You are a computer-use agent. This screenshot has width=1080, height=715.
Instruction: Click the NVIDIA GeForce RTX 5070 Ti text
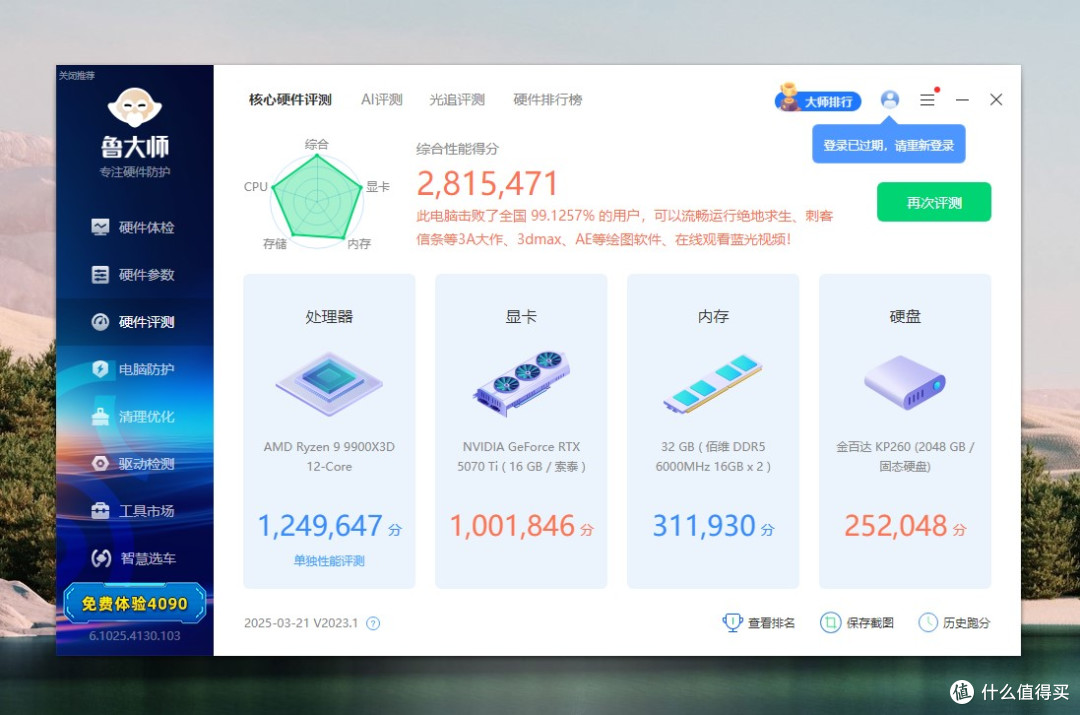pos(521,457)
